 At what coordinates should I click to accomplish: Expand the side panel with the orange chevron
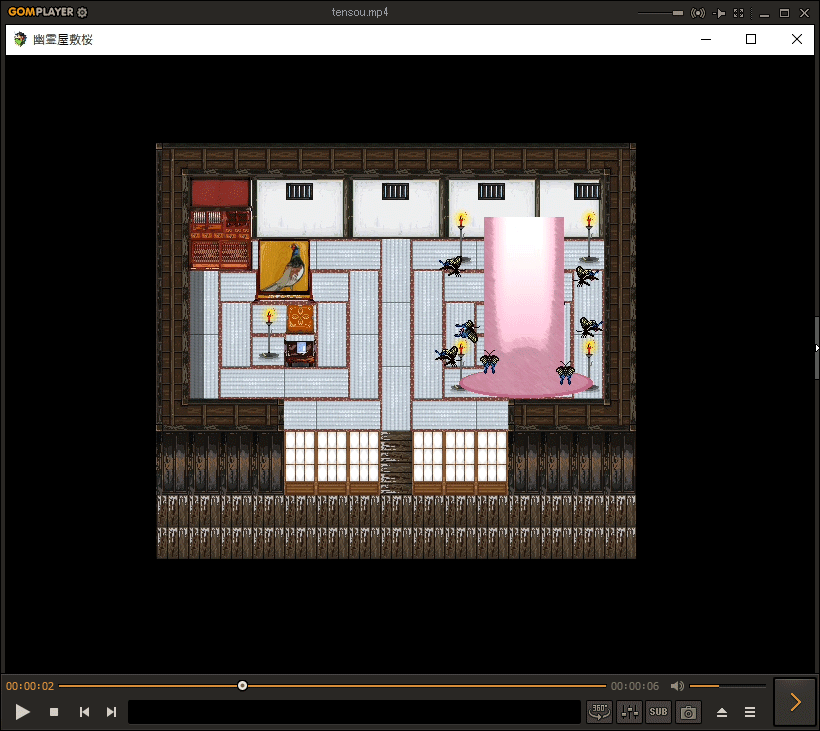(x=795, y=702)
